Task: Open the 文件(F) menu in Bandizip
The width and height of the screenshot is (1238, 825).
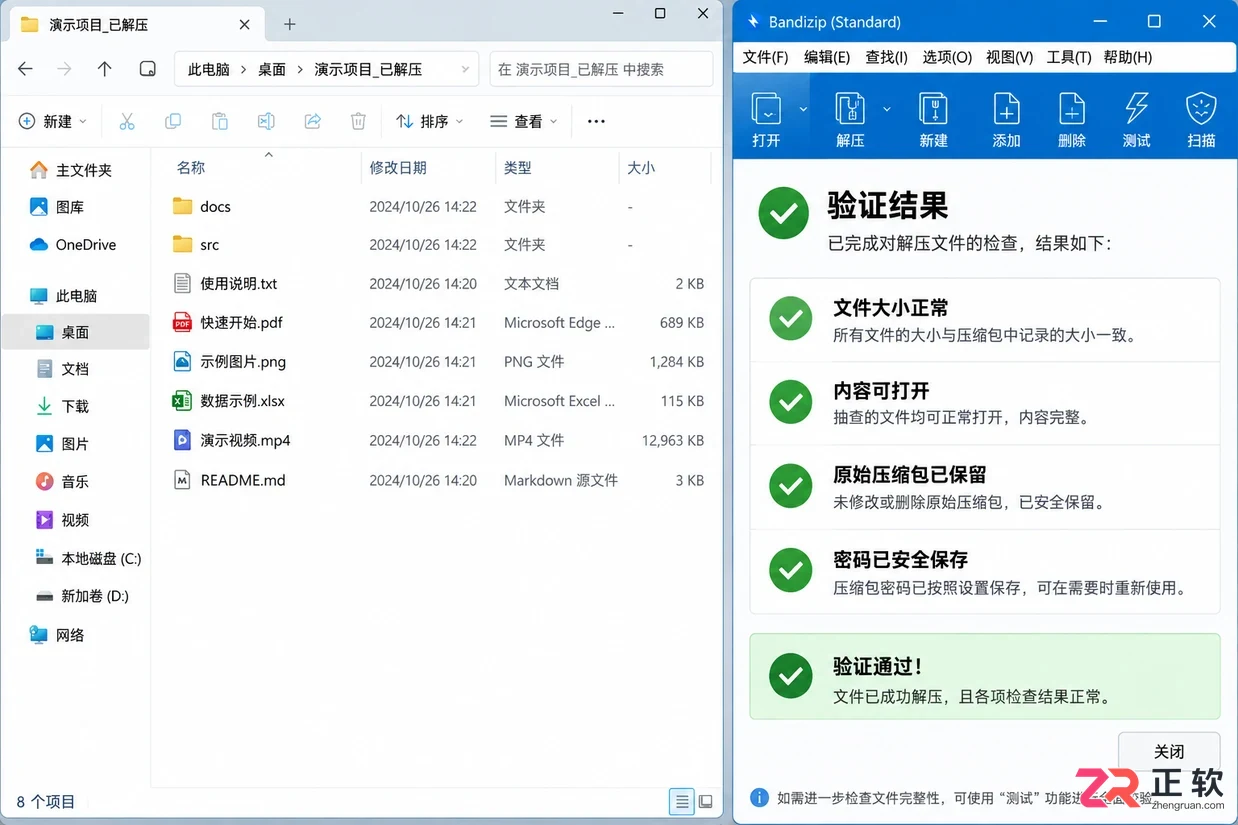Action: 766,57
